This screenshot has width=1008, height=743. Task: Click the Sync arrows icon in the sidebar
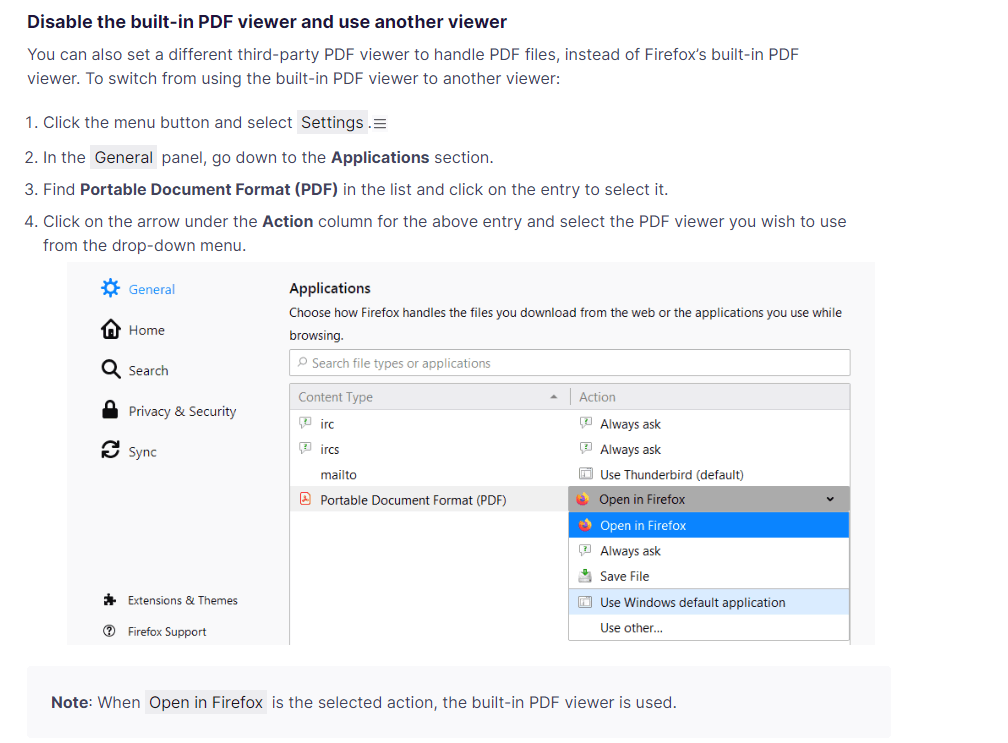click(111, 450)
